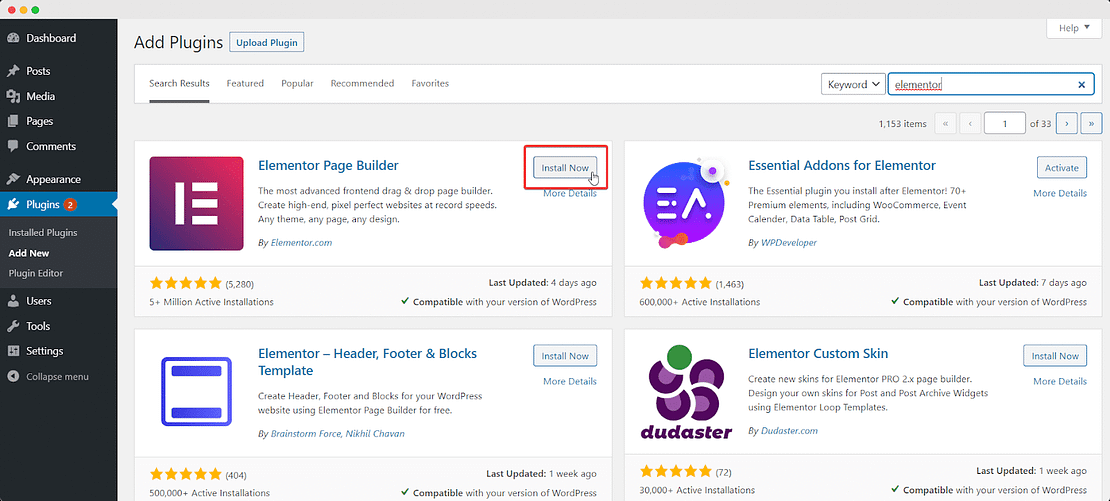
Task: Install Elementor Page Builder now
Action: (565, 168)
